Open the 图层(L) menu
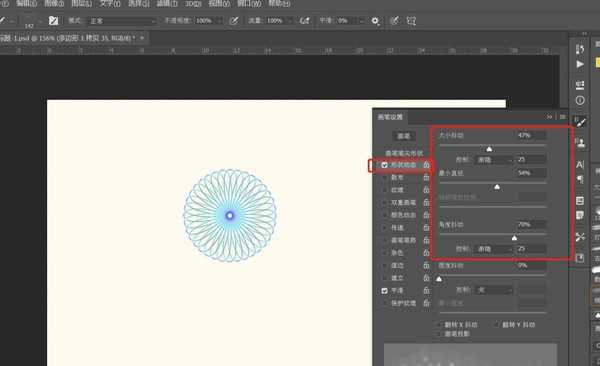The height and width of the screenshot is (366, 600). 82,3
